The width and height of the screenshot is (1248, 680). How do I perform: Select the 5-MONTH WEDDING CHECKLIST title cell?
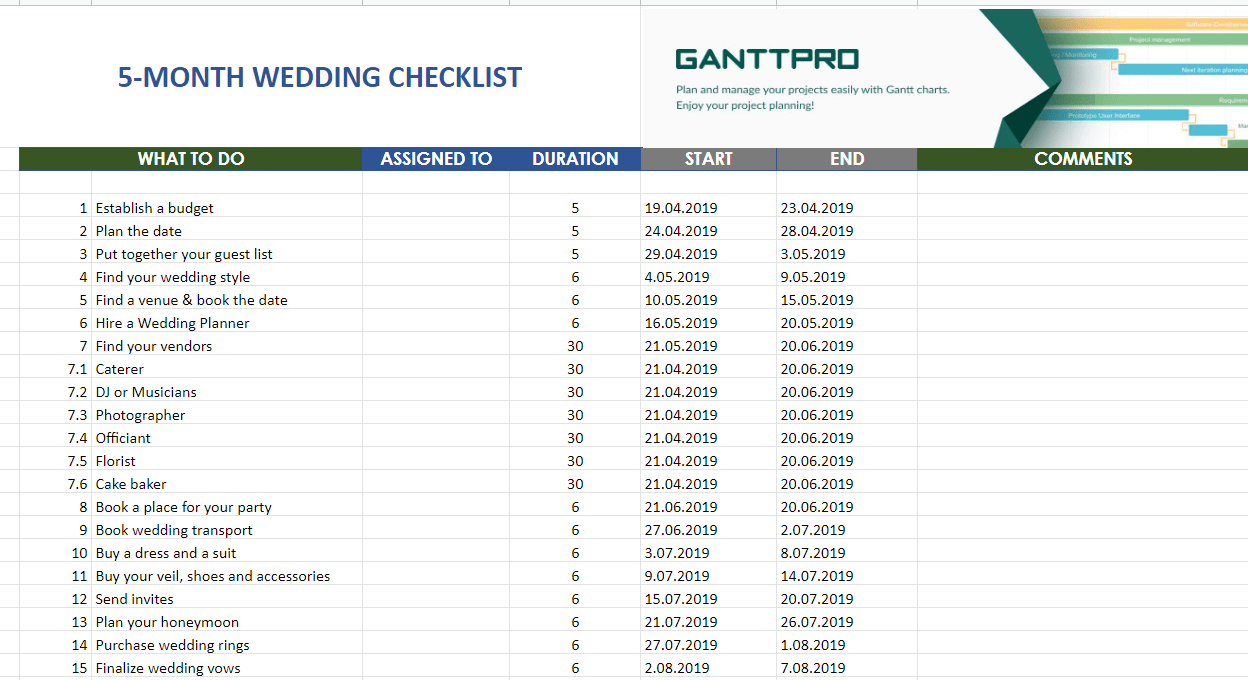(x=320, y=77)
